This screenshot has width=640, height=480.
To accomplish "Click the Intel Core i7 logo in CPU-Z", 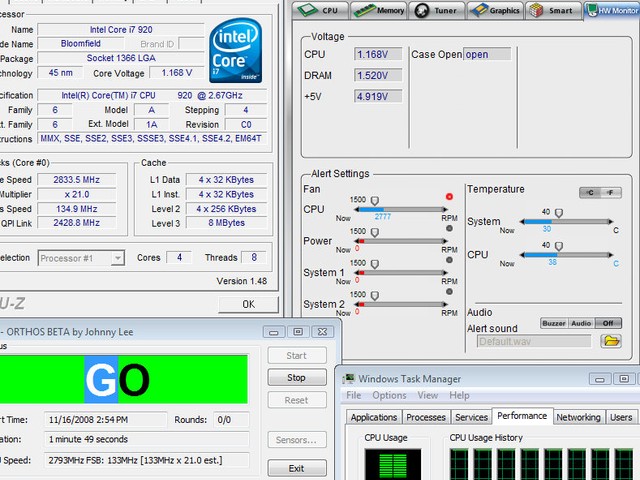I will point(236,50).
